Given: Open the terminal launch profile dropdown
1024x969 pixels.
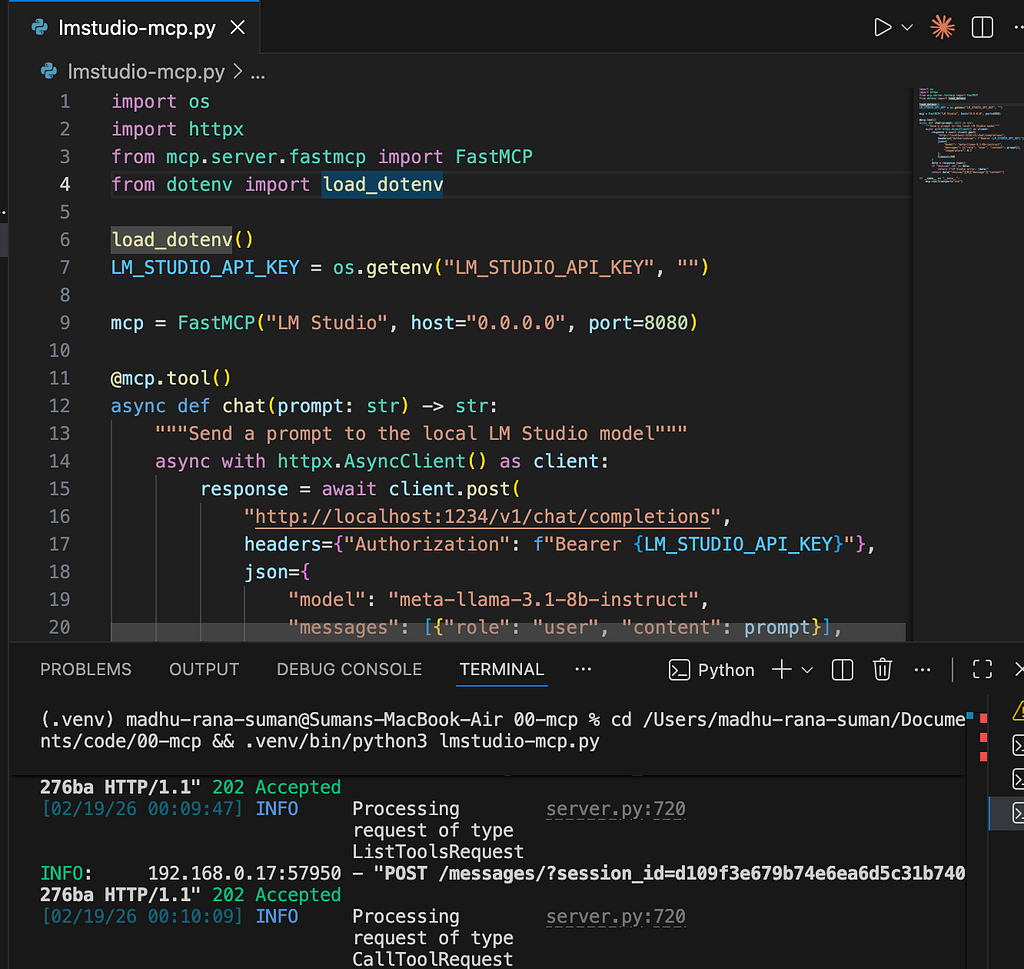Looking at the screenshot, I should [807, 670].
